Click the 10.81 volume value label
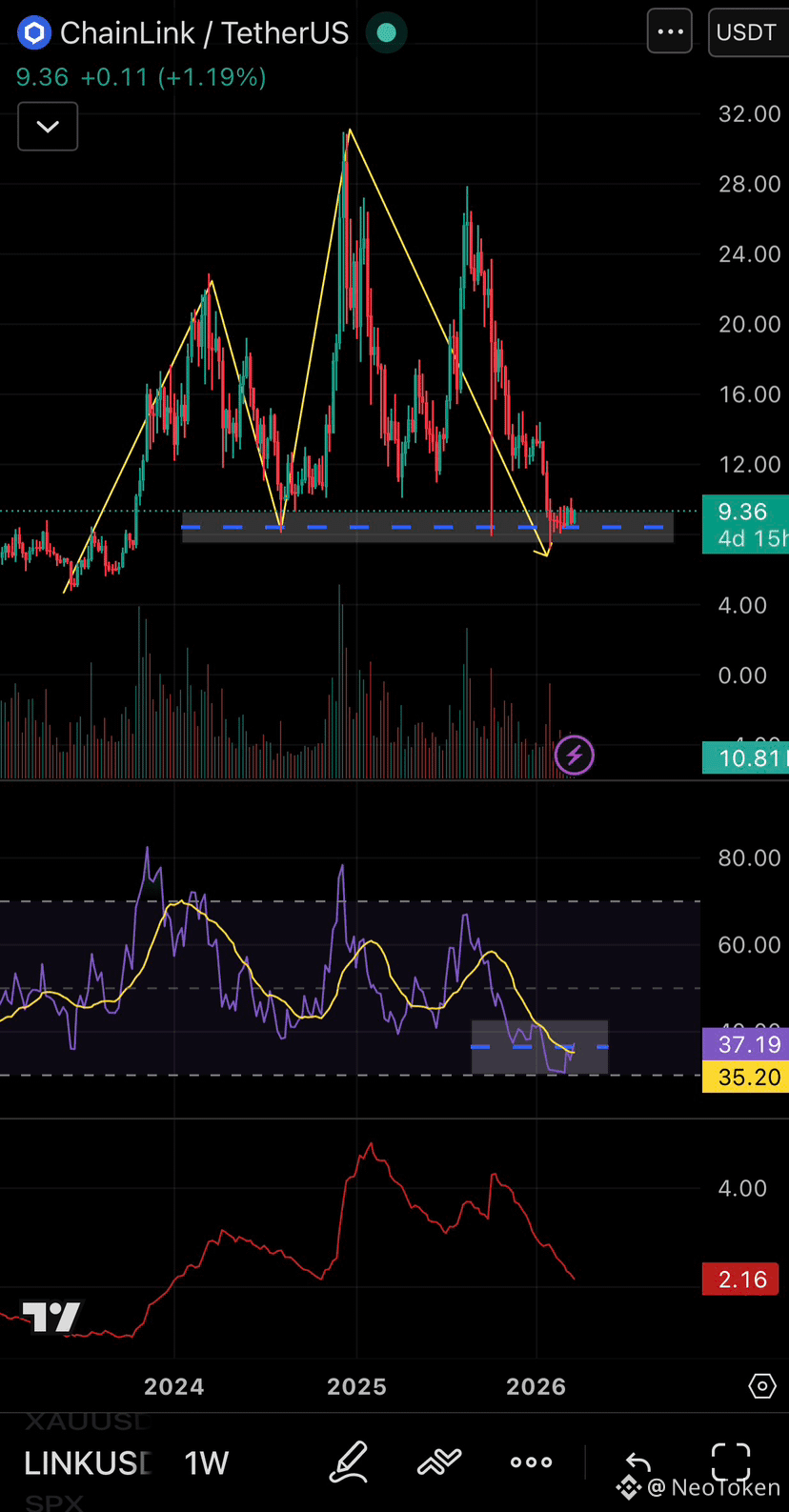The width and height of the screenshot is (789, 1512). coord(746,758)
